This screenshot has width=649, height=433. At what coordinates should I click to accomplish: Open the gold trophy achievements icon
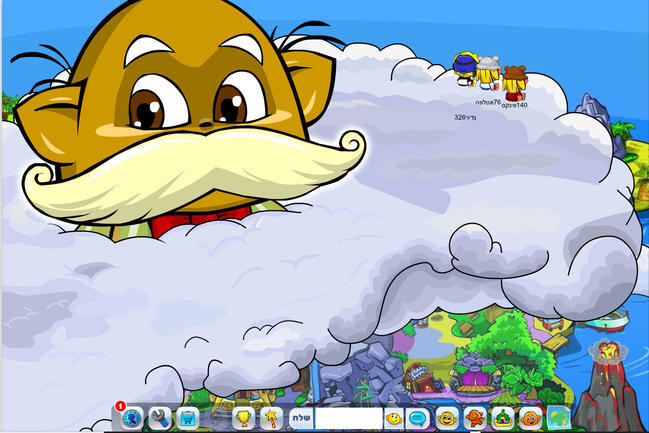(x=243, y=418)
